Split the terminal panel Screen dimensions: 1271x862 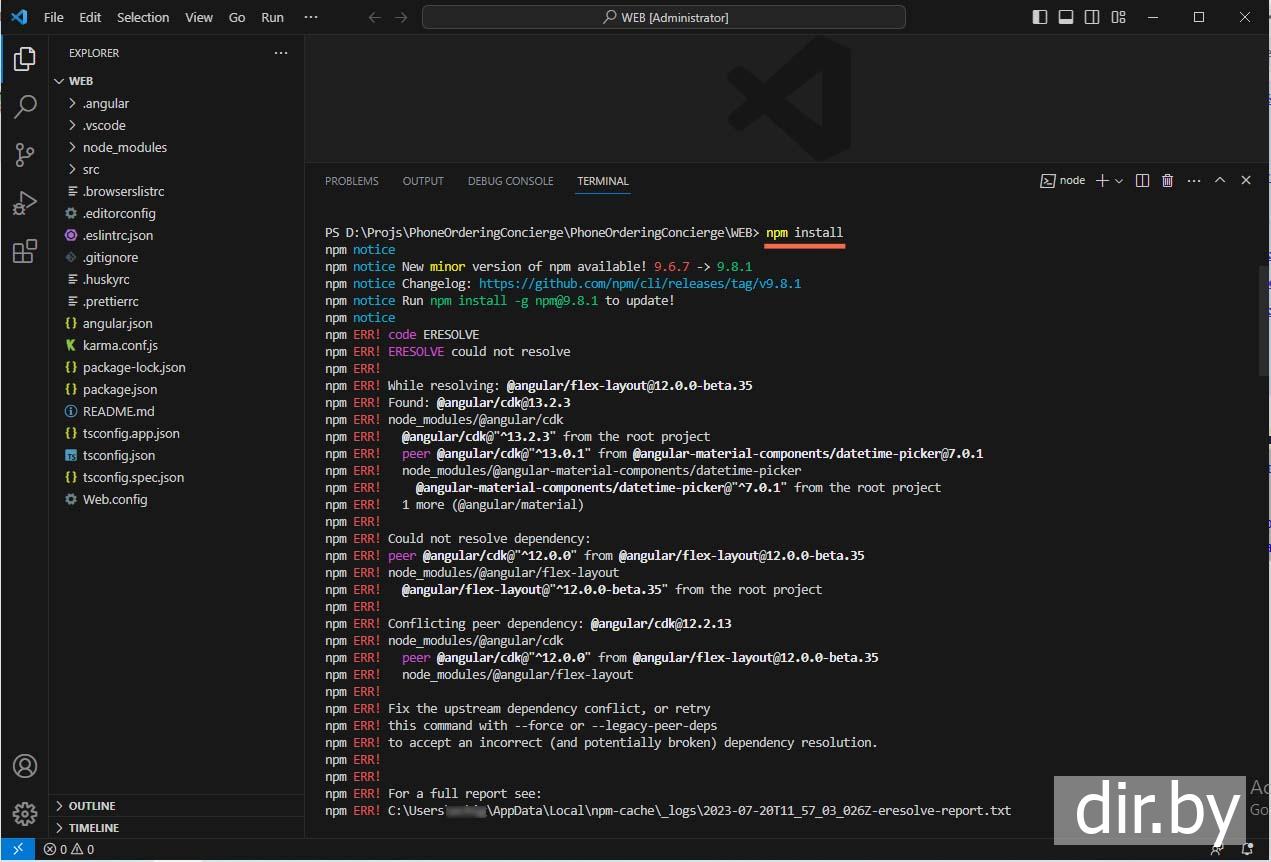click(1142, 181)
